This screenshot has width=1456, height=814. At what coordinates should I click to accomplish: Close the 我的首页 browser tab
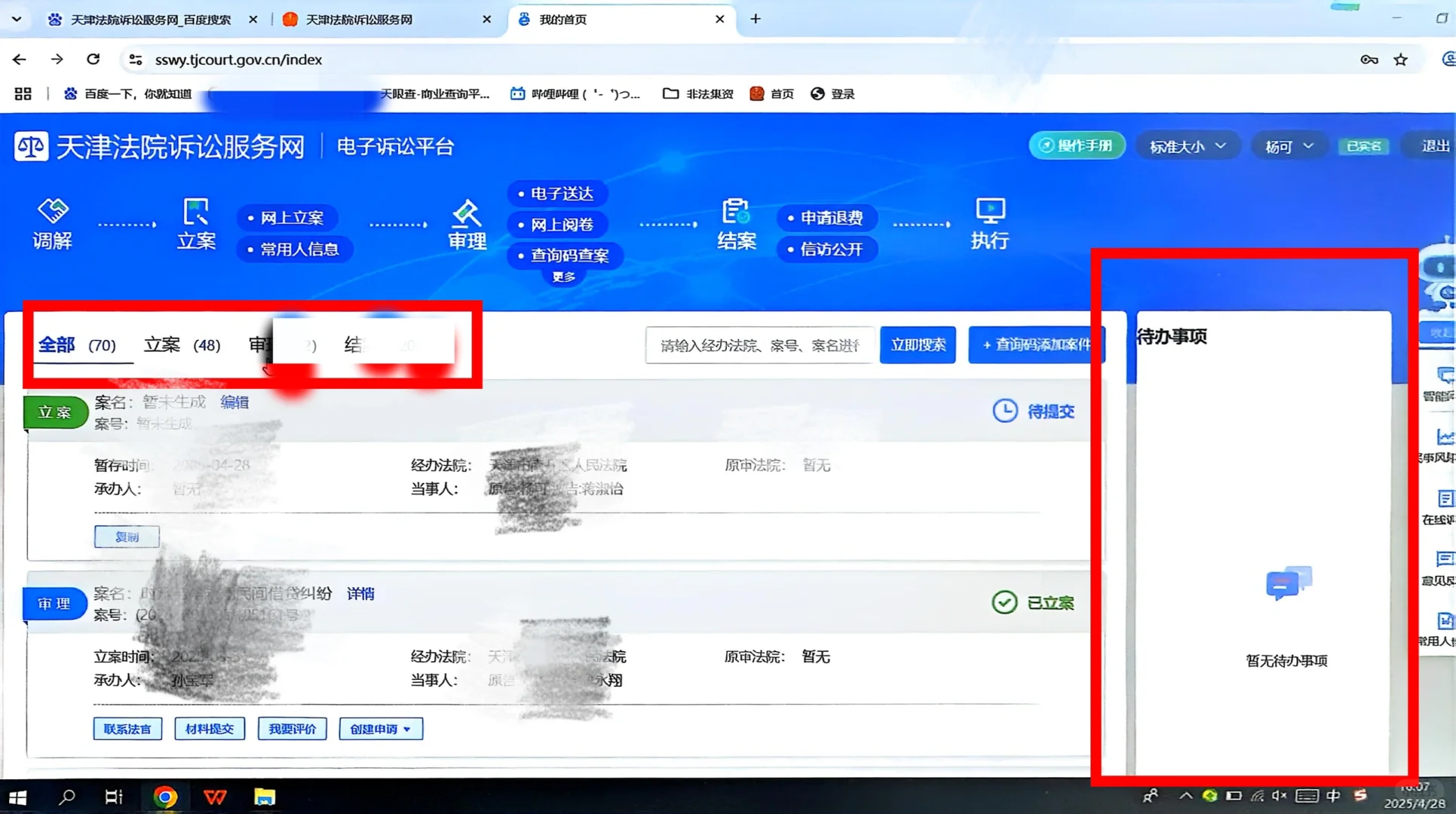pos(719,19)
